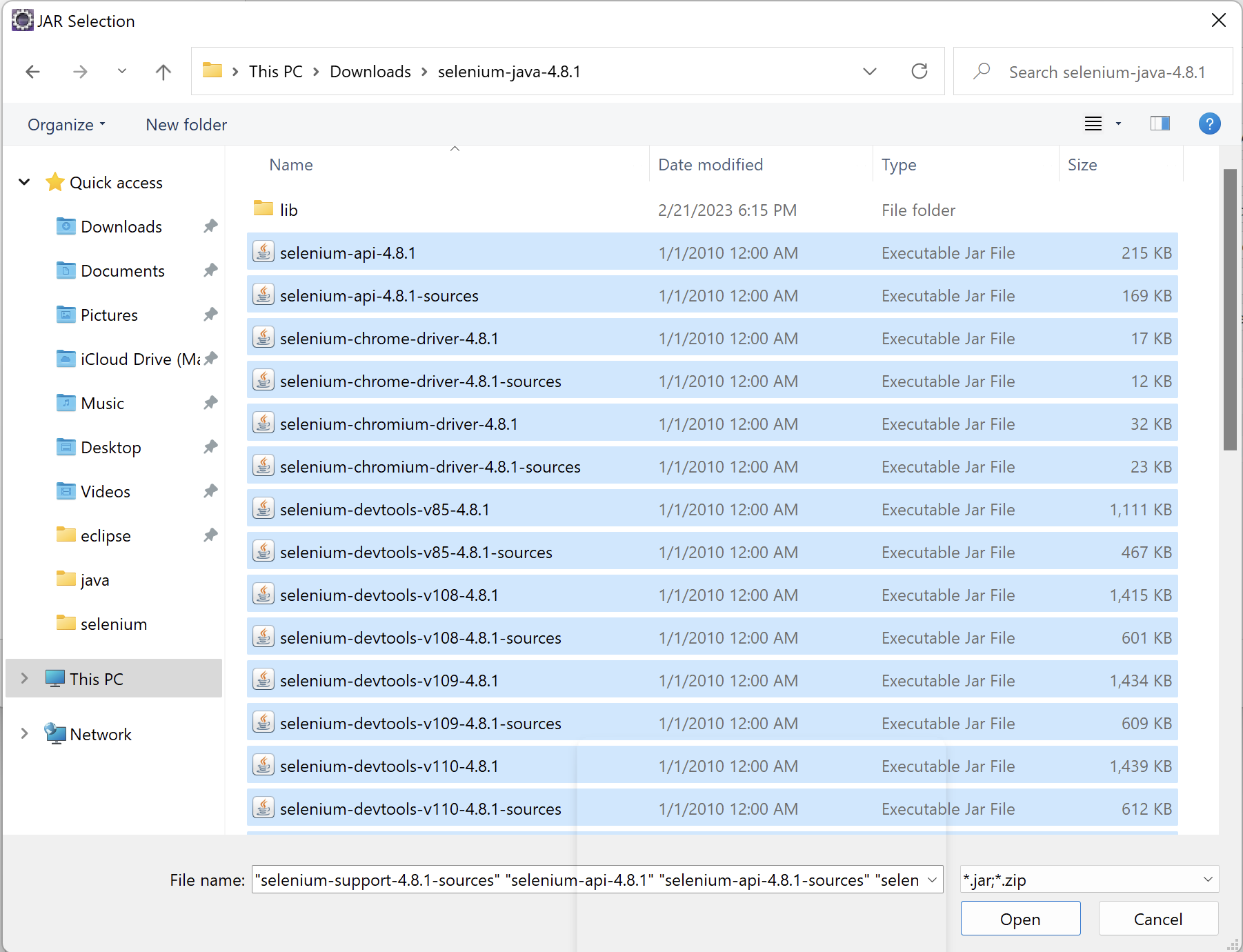The image size is (1243, 952).
Task: Expand the Network tree node
Action: tap(24, 734)
